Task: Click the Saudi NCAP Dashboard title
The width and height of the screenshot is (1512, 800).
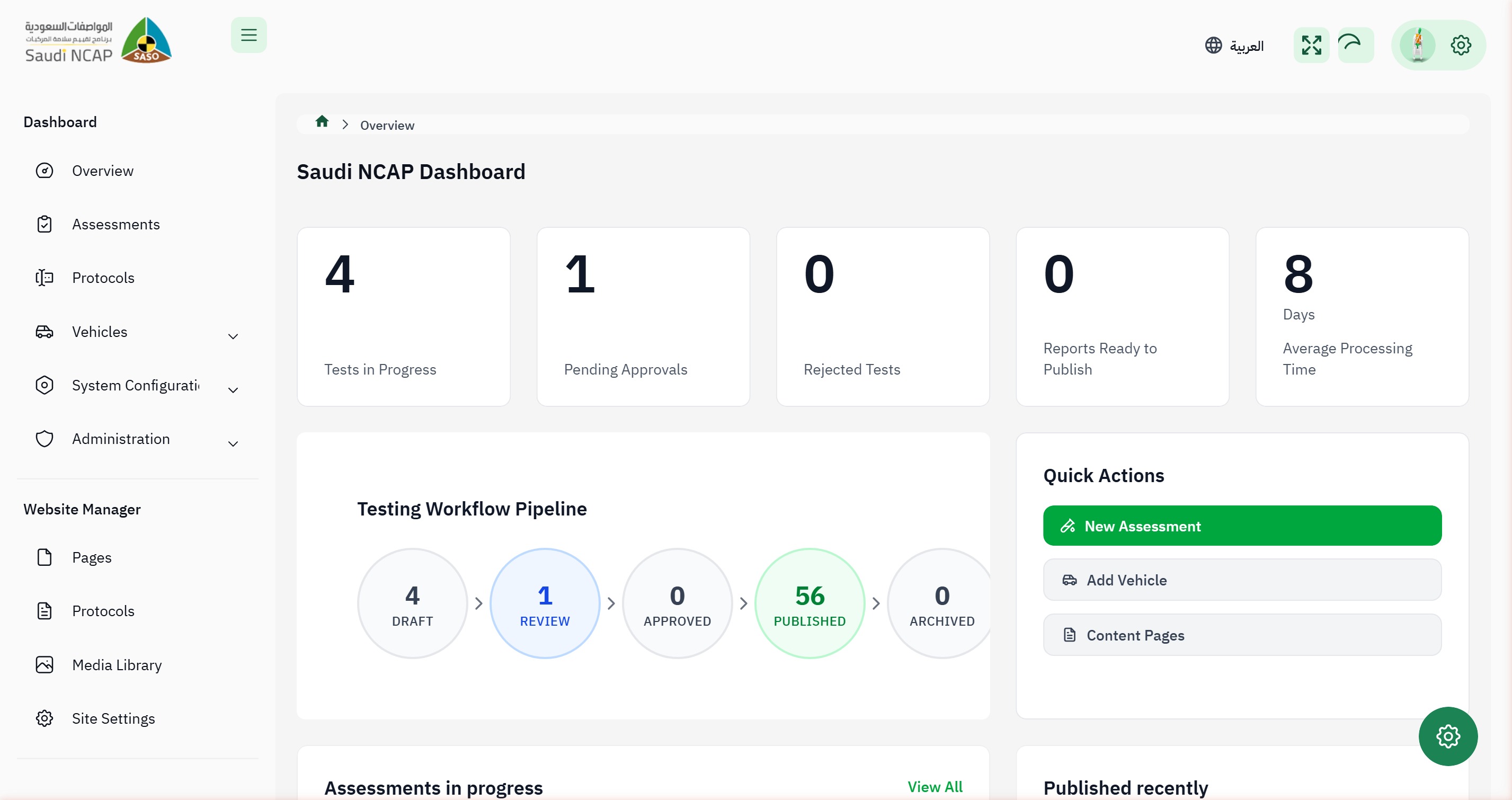Action: tap(411, 172)
